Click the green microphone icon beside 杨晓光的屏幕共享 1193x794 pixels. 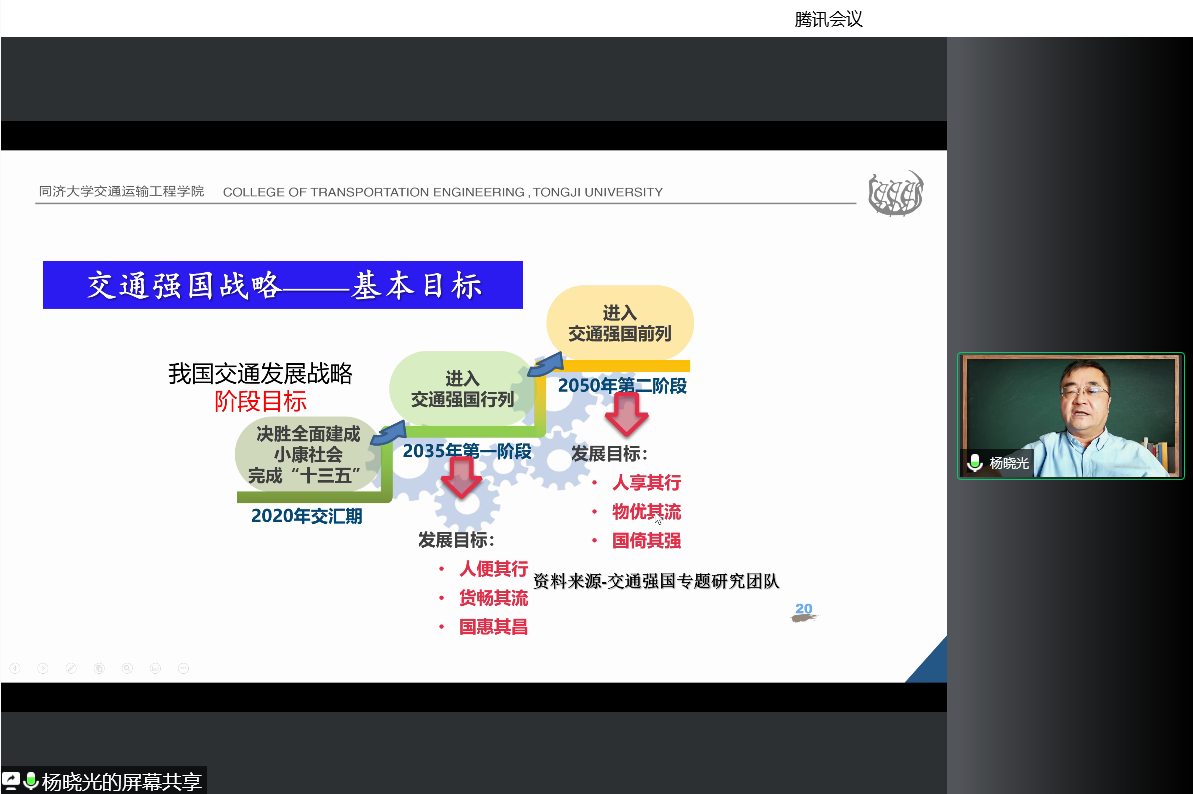[31, 781]
